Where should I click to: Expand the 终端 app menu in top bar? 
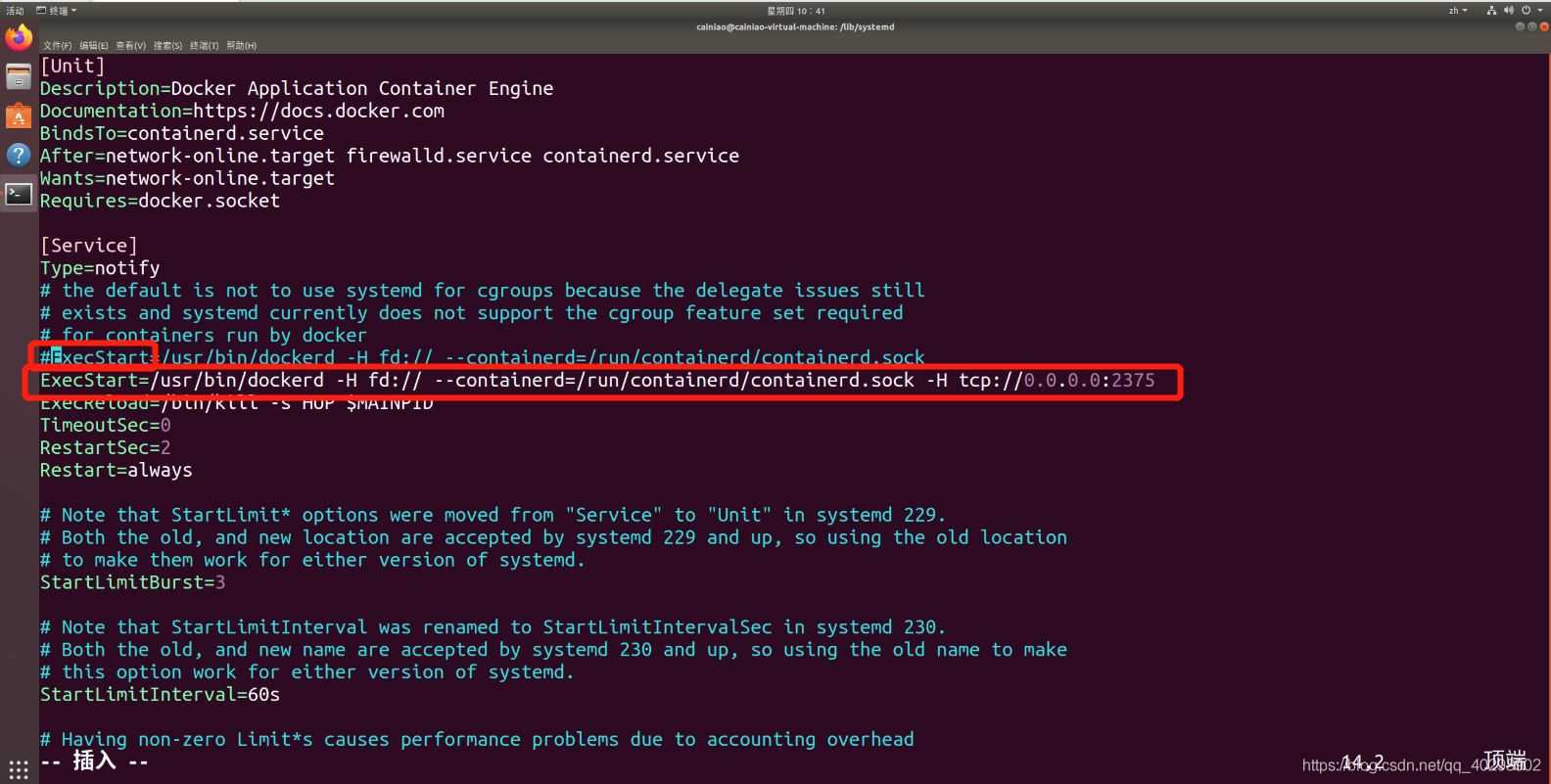coord(57,11)
